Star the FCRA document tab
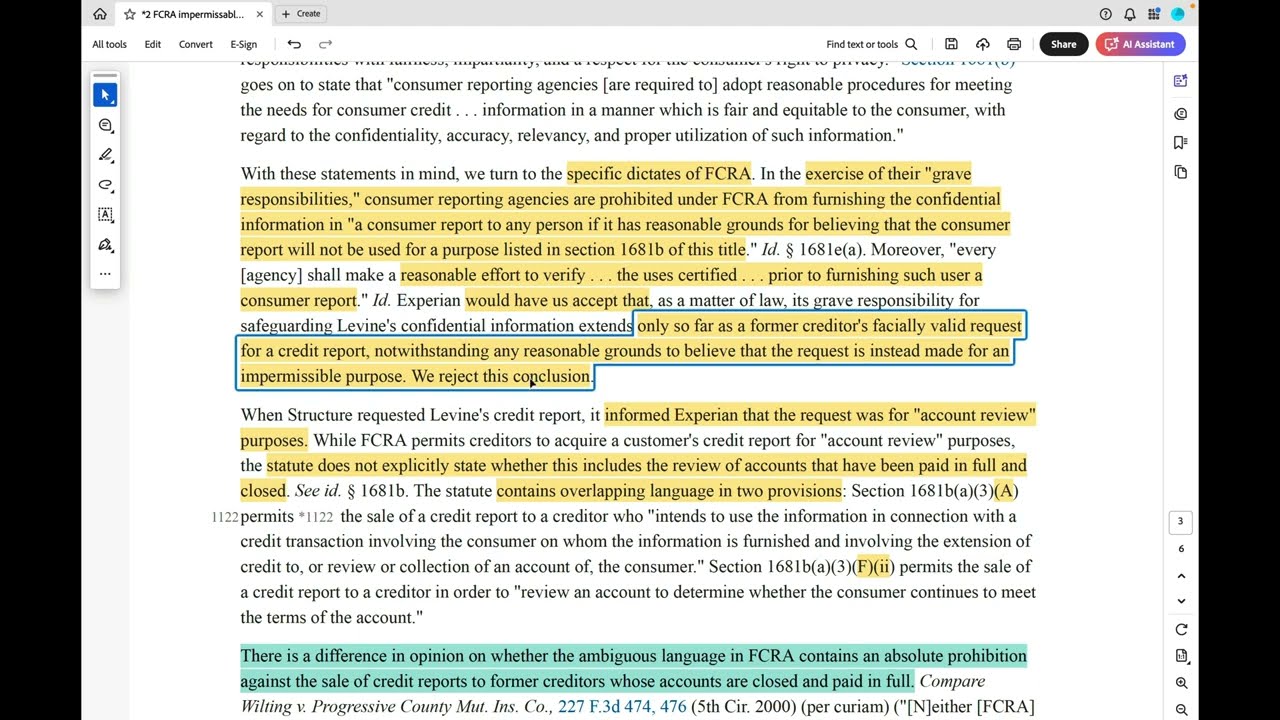 click(x=129, y=14)
